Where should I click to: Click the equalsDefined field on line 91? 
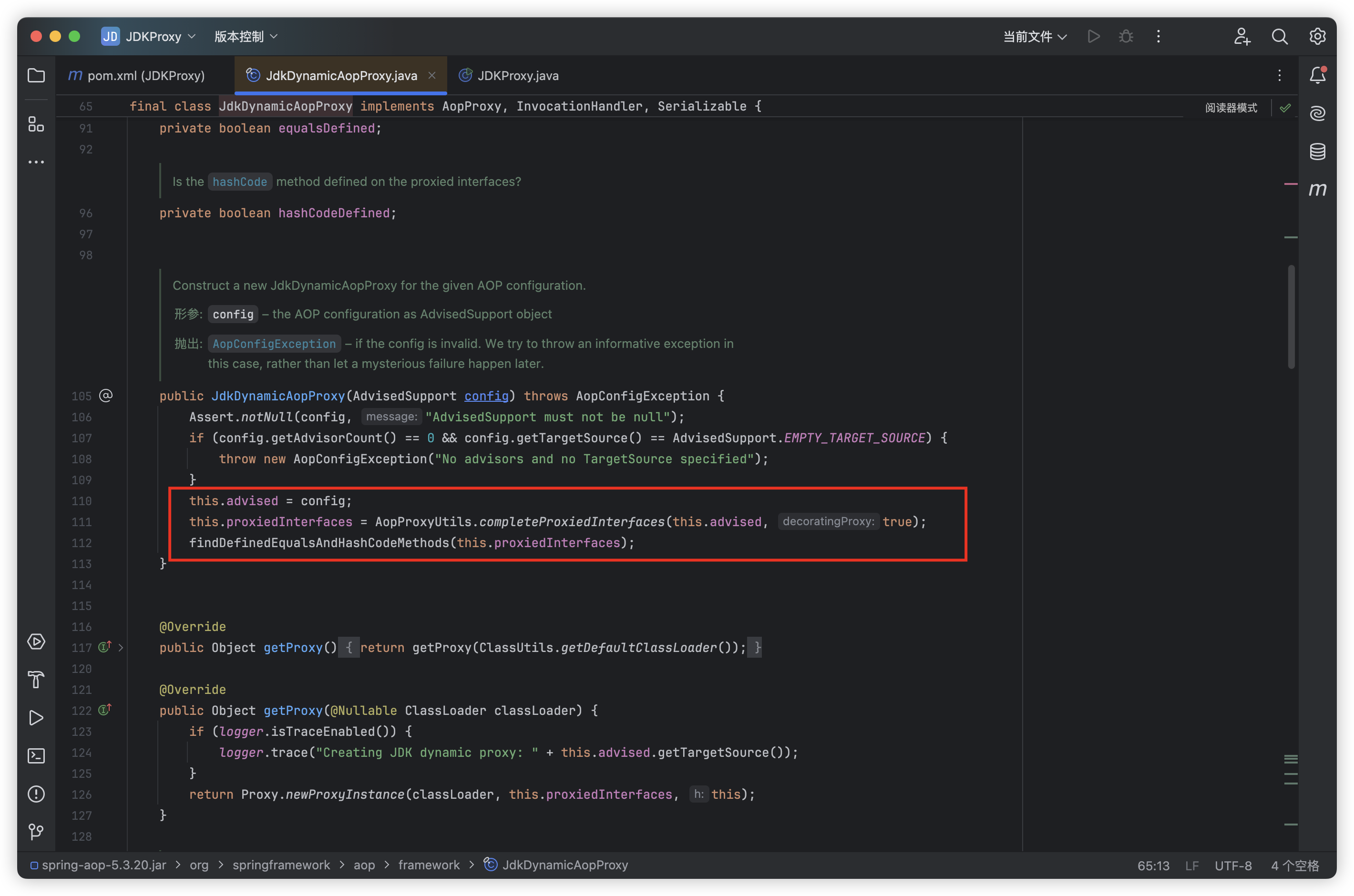(x=327, y=129)
